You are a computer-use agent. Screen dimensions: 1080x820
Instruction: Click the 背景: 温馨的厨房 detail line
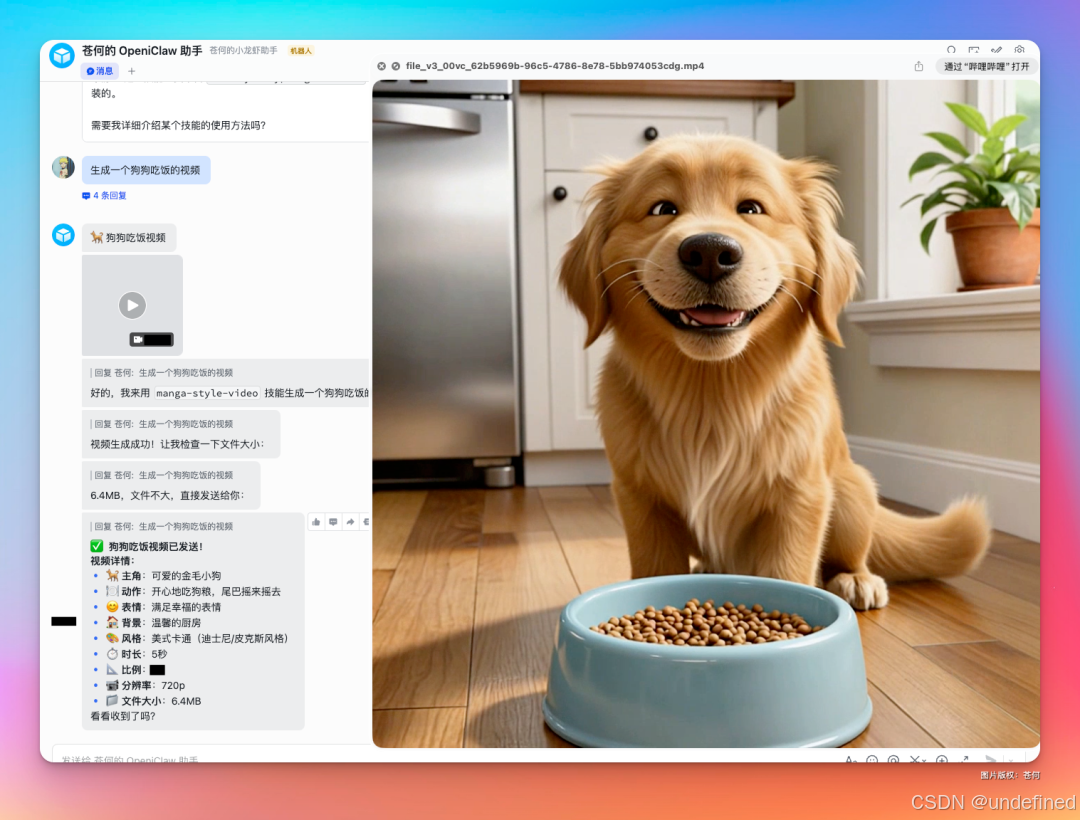[154, 622]
